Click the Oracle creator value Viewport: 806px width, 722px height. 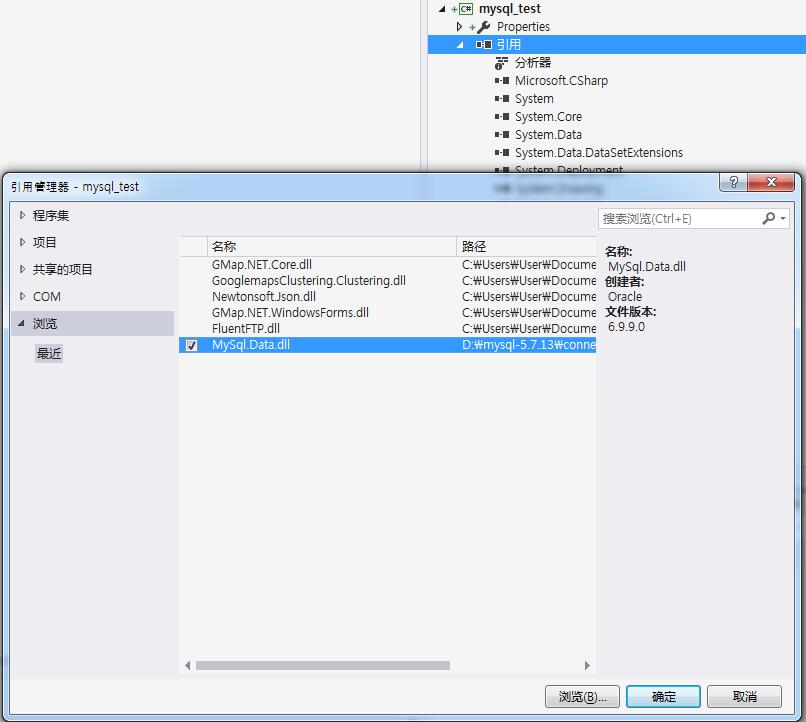[625, 297]
